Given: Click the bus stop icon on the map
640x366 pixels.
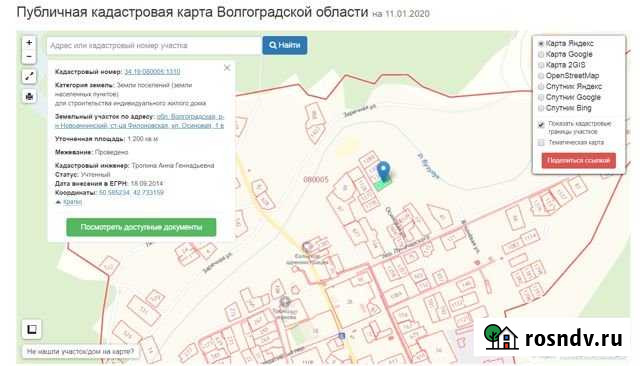Looking at the screenshot, I should coord(342,336).
